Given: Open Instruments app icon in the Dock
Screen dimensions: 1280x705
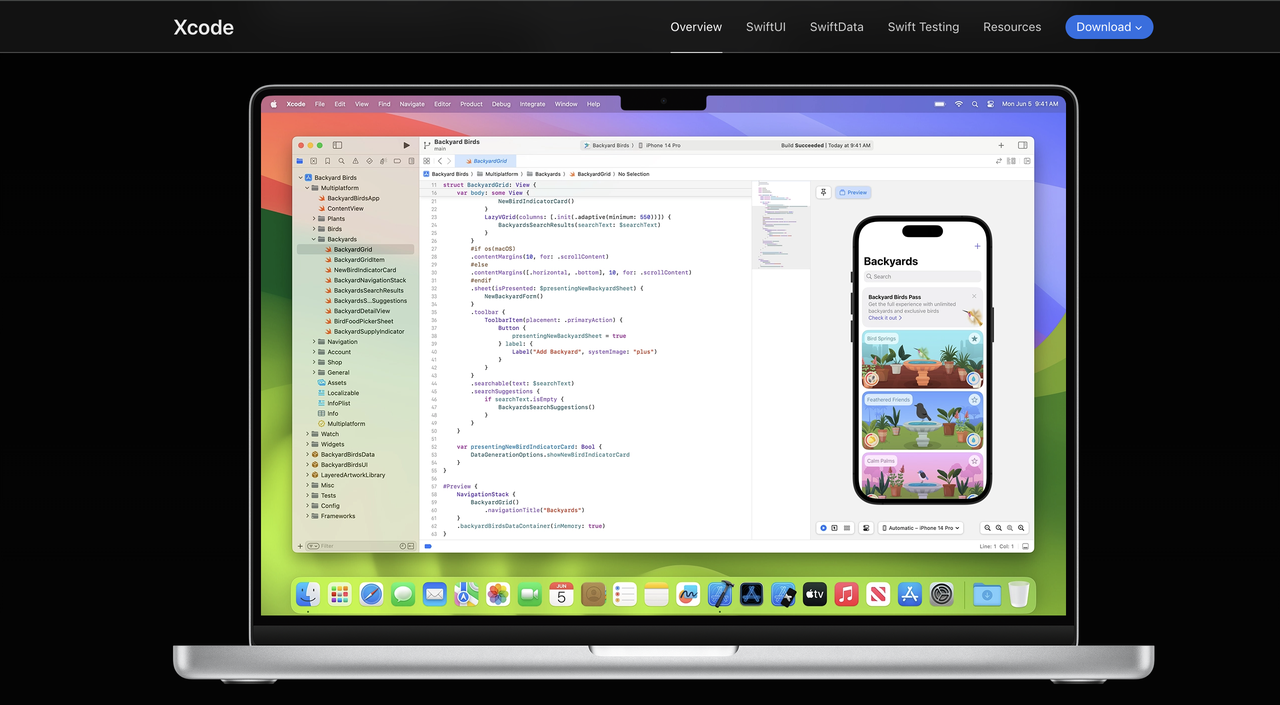Looking at the screenshot, I should point(752,594).
